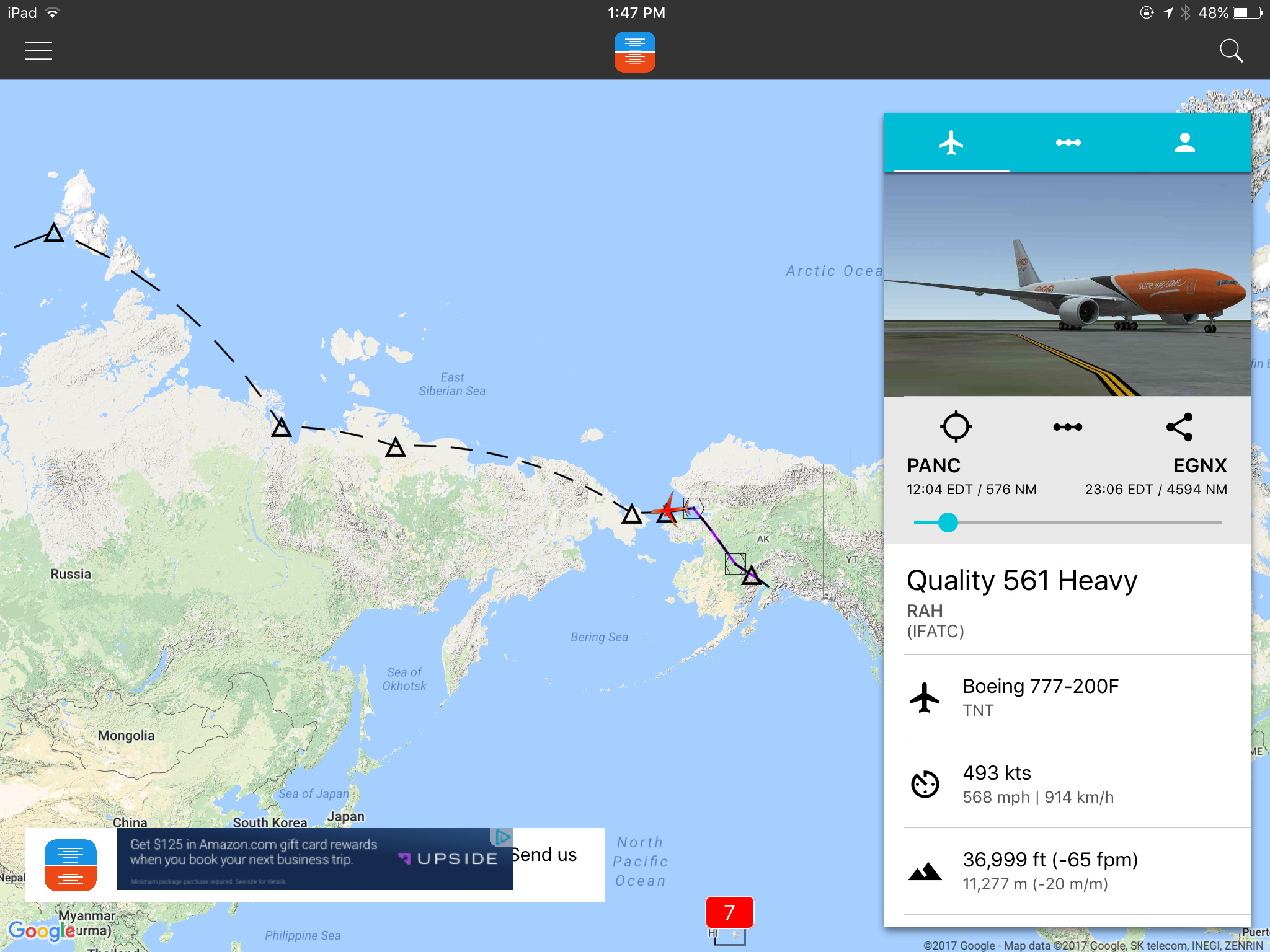Select destination airport EGNX

[x=1199, y=465]
